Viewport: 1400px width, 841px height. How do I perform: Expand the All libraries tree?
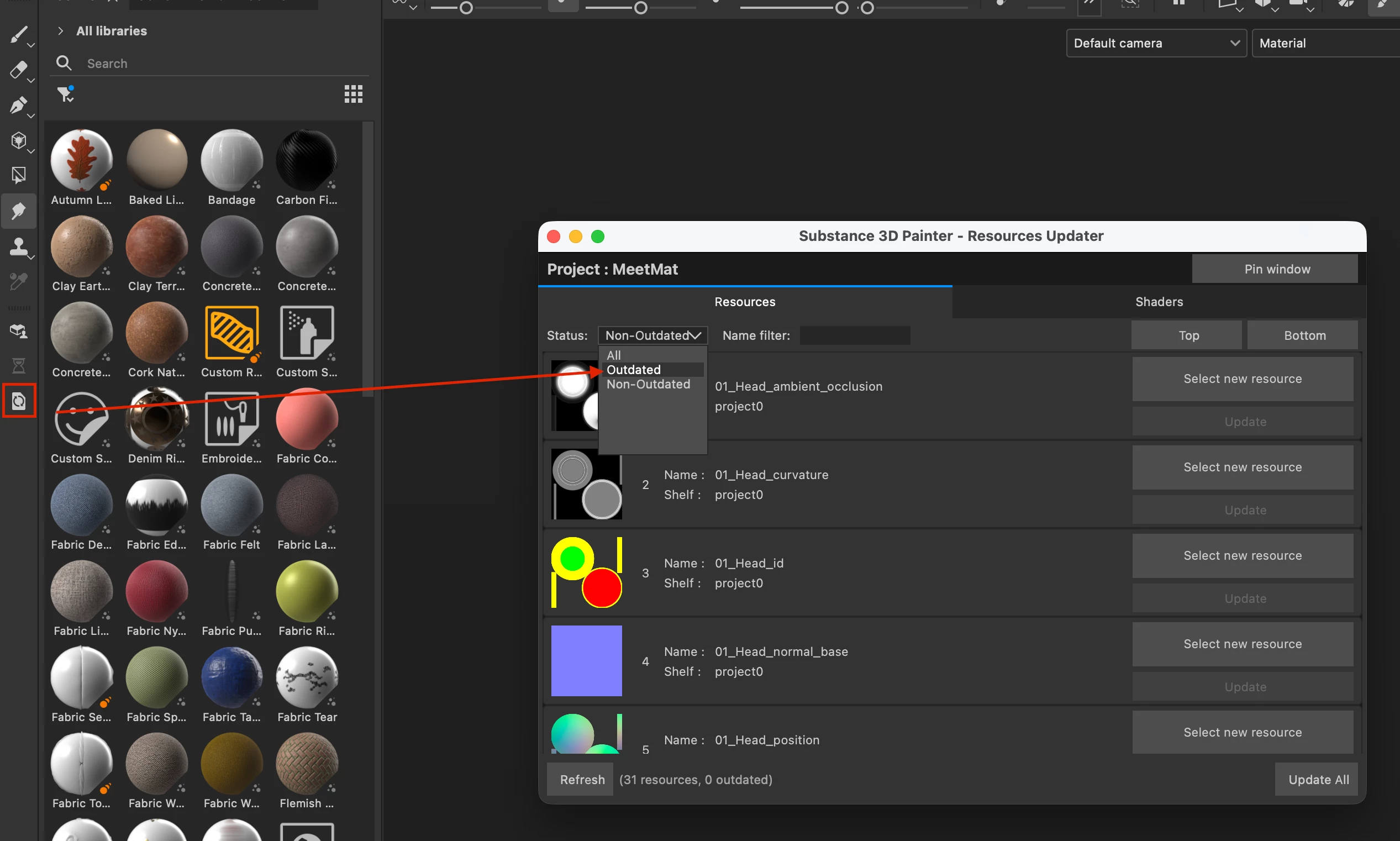click(61, 30)
